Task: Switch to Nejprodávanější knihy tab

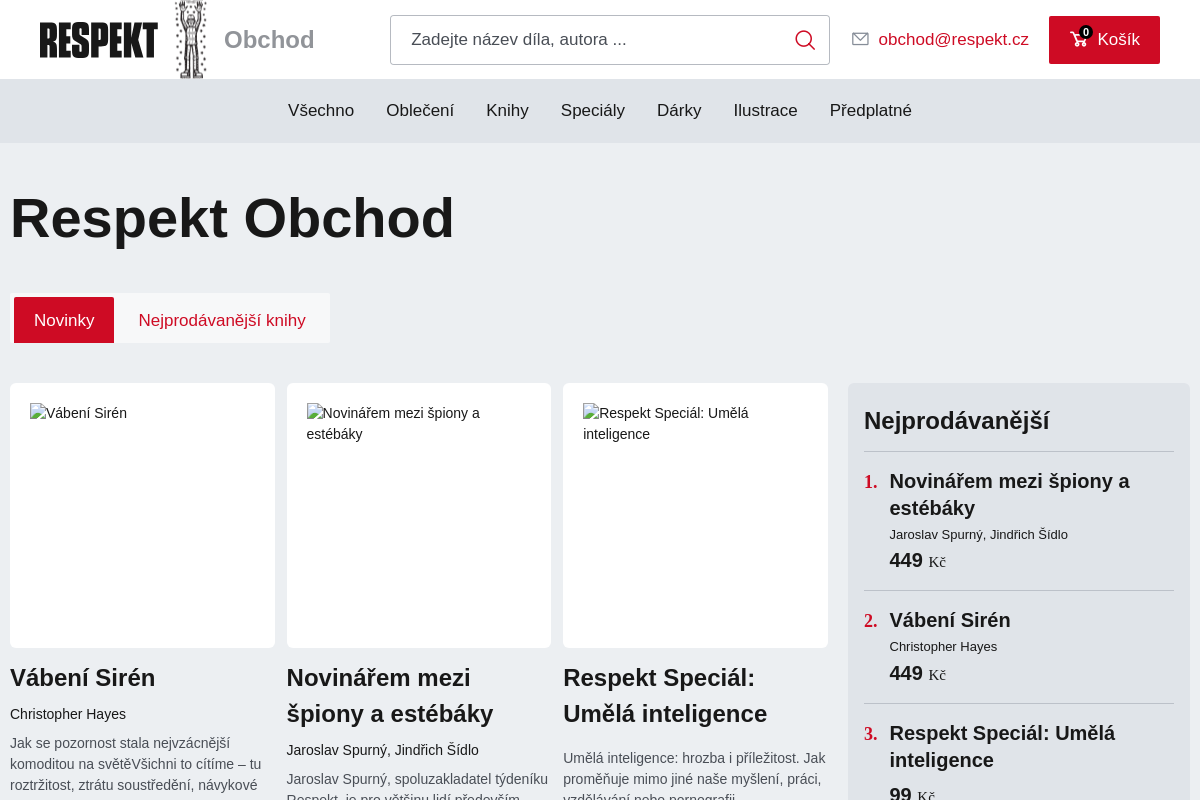Action: [222, 320]
